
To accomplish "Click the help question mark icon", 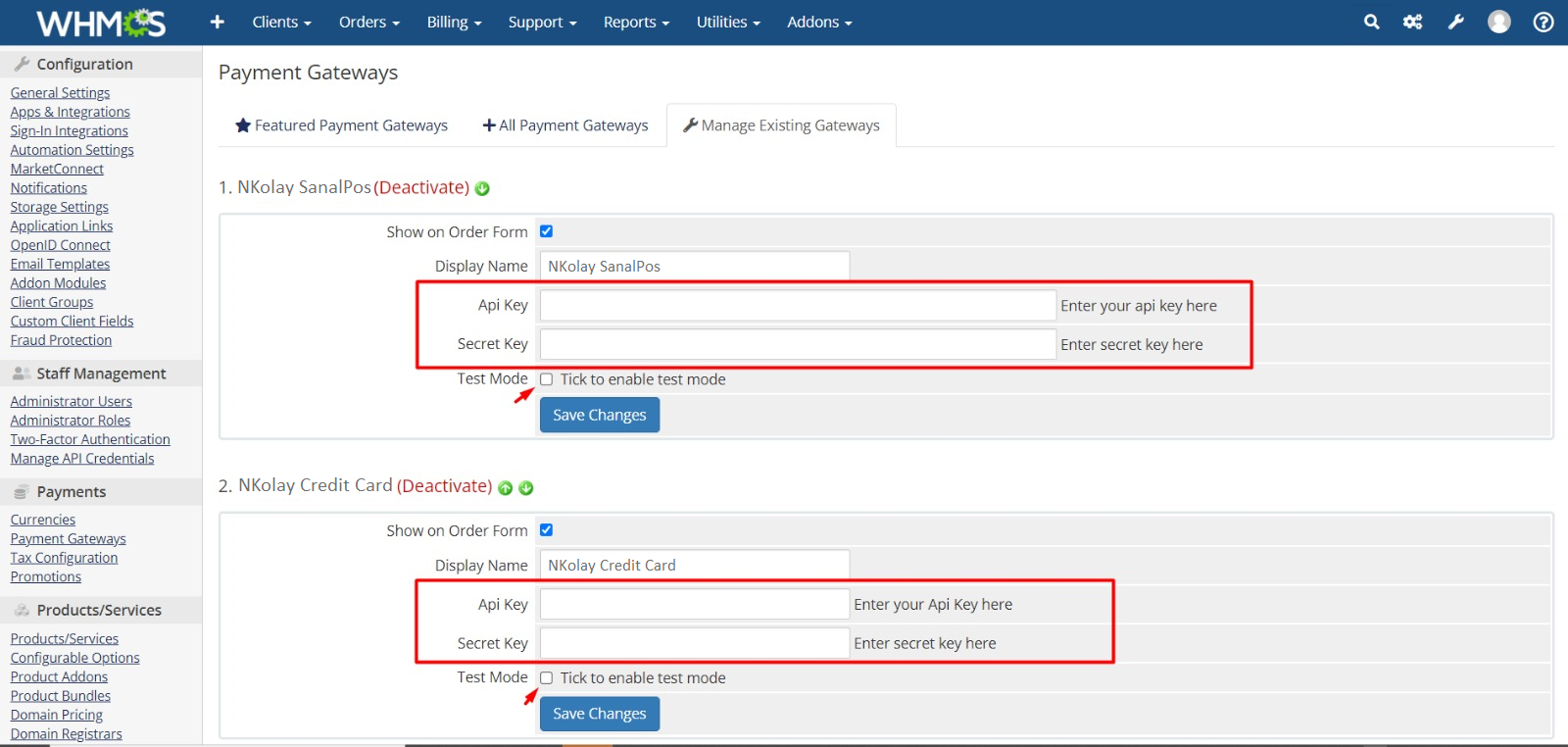I will click(x=1543, y=22).
